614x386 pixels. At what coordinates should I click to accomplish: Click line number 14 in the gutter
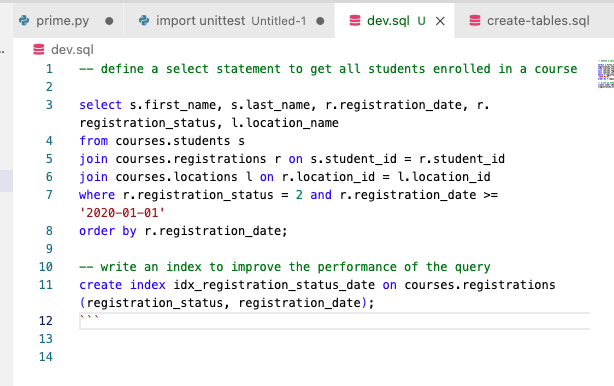tap(46, 357)
